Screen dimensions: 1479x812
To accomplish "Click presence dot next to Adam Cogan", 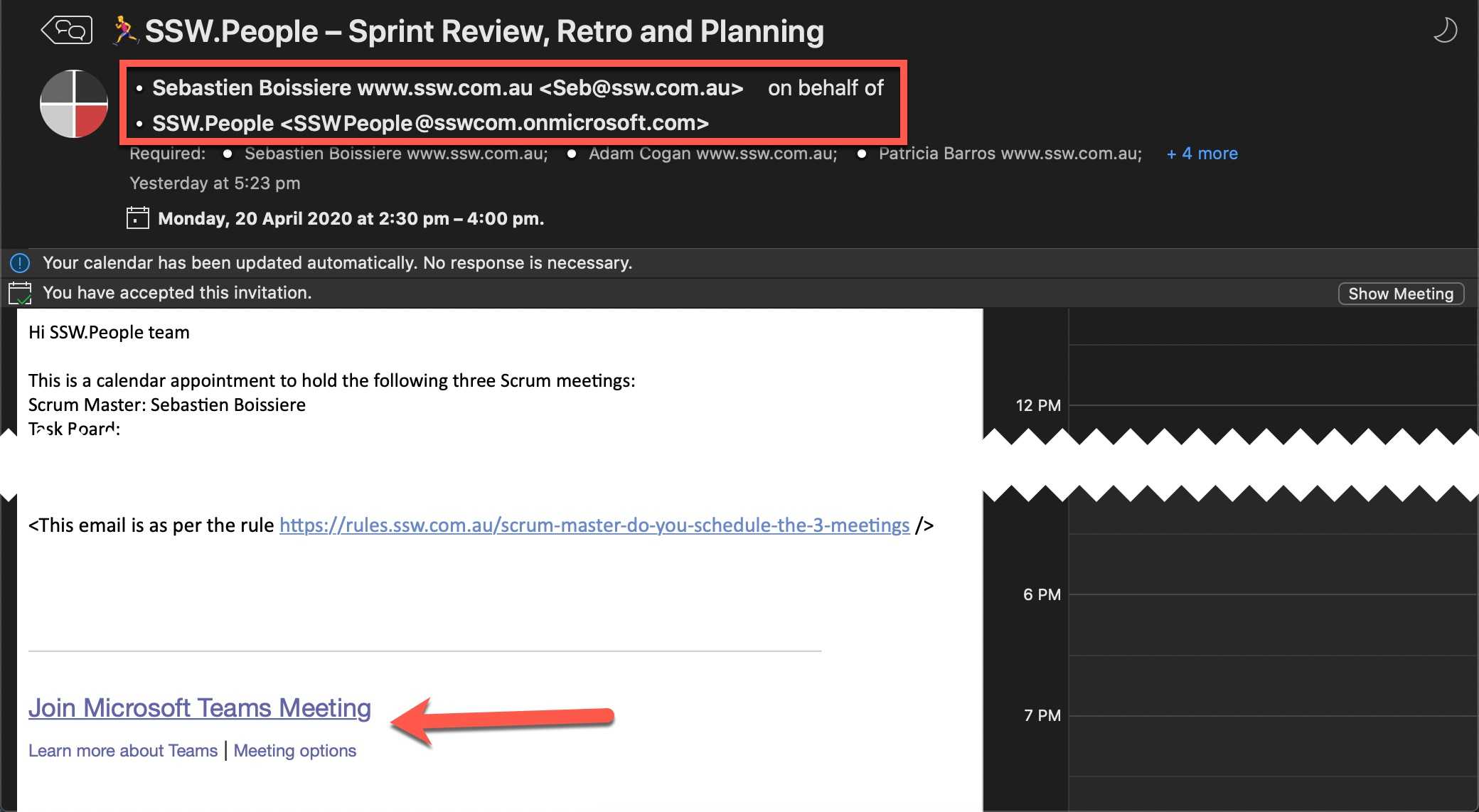I will pyautogui.click(x=572, y=154).
